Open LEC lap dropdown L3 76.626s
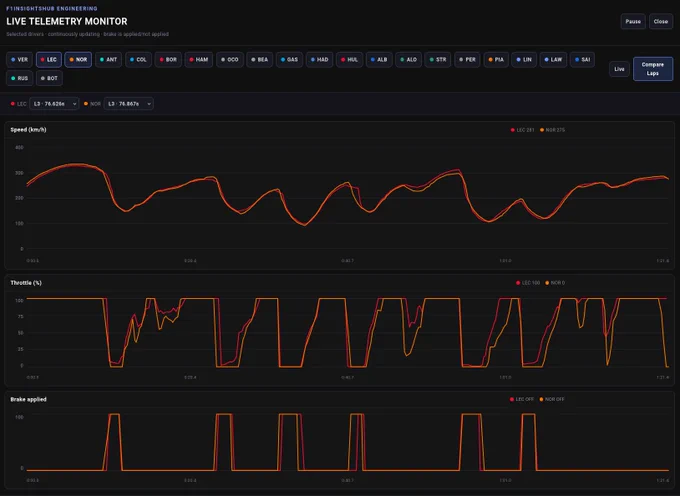Screen dimensions: 680x496 [x=54, y=104]
